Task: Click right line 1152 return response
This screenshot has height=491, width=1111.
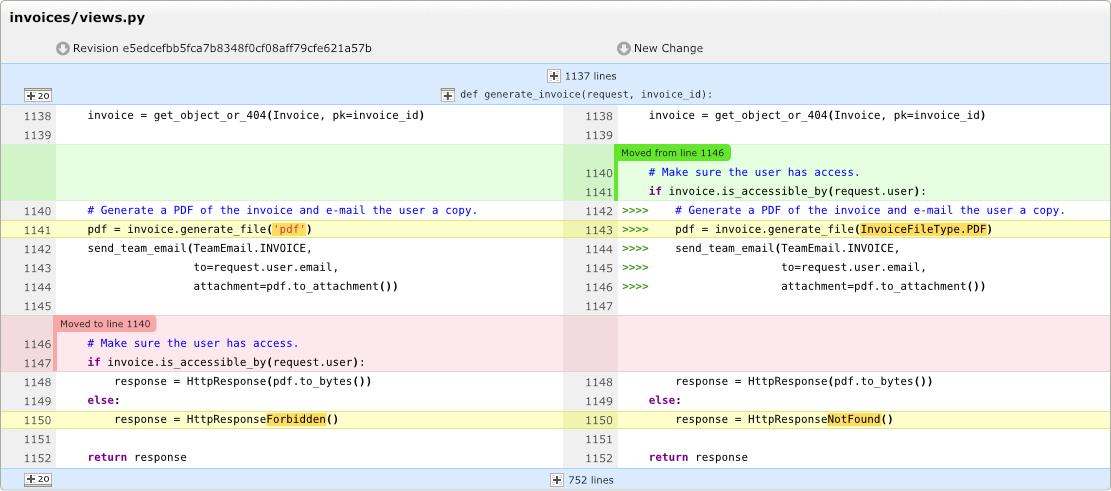Action: click(699, 458)
